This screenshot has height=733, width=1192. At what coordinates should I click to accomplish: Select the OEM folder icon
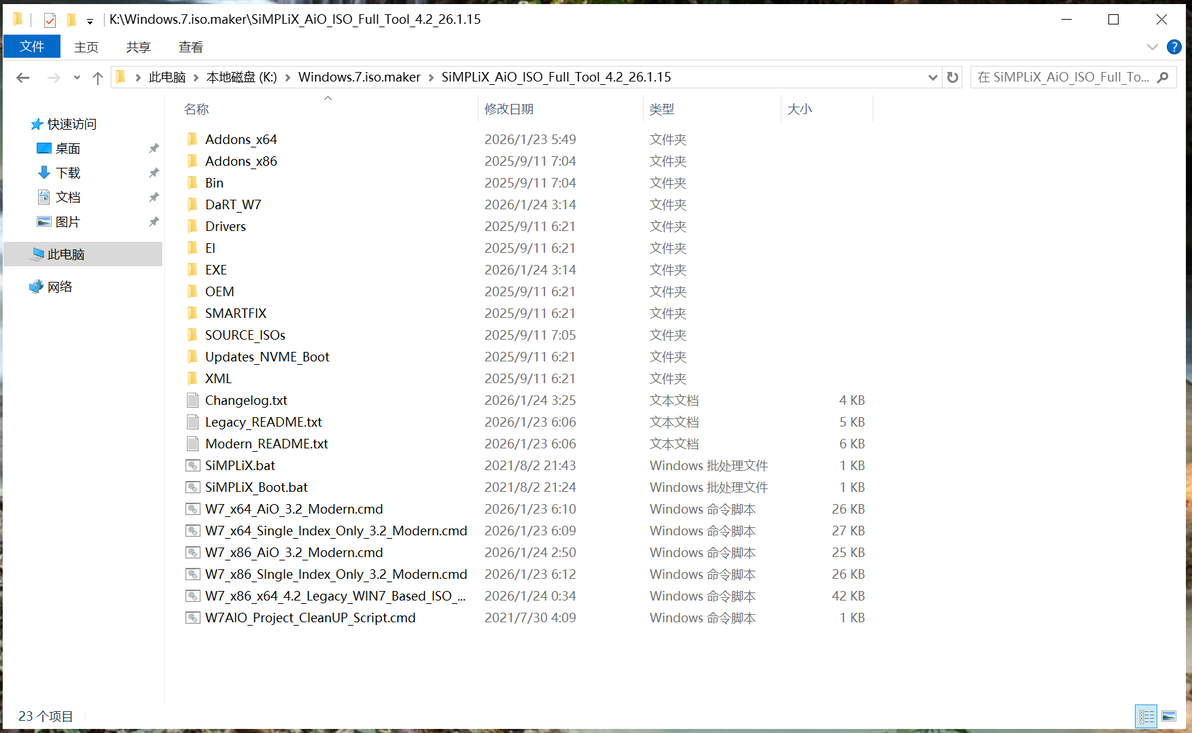pyautogui.click(x=192, y=291)
